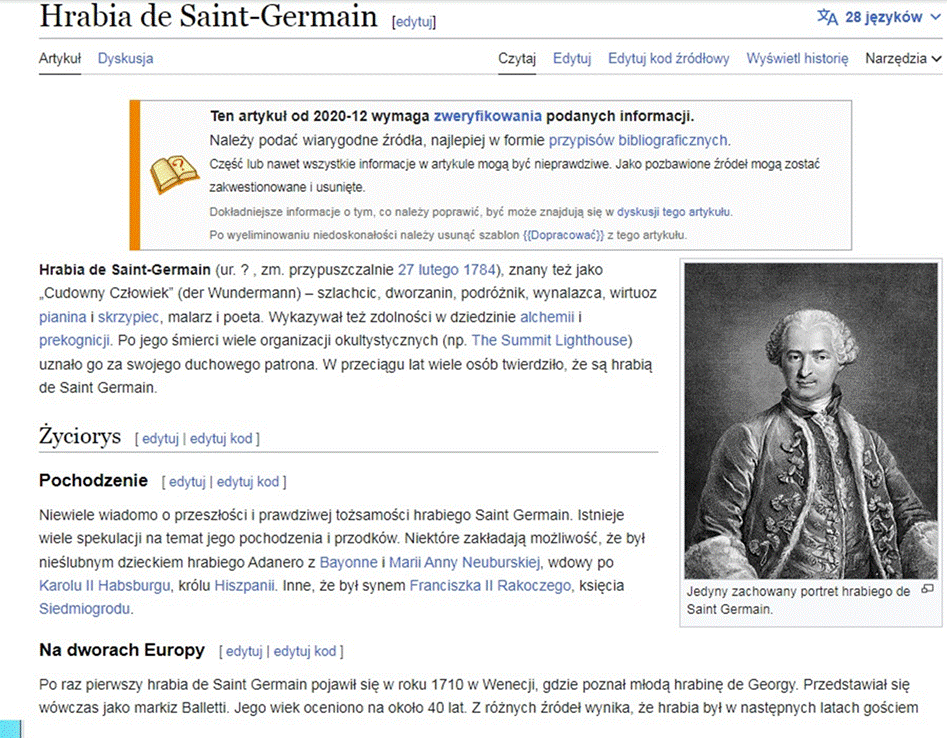Image resolution: width=947 pixels, height=738 pixels.
Task: Follow the zweryfikowania link
Action: (488, 116)
